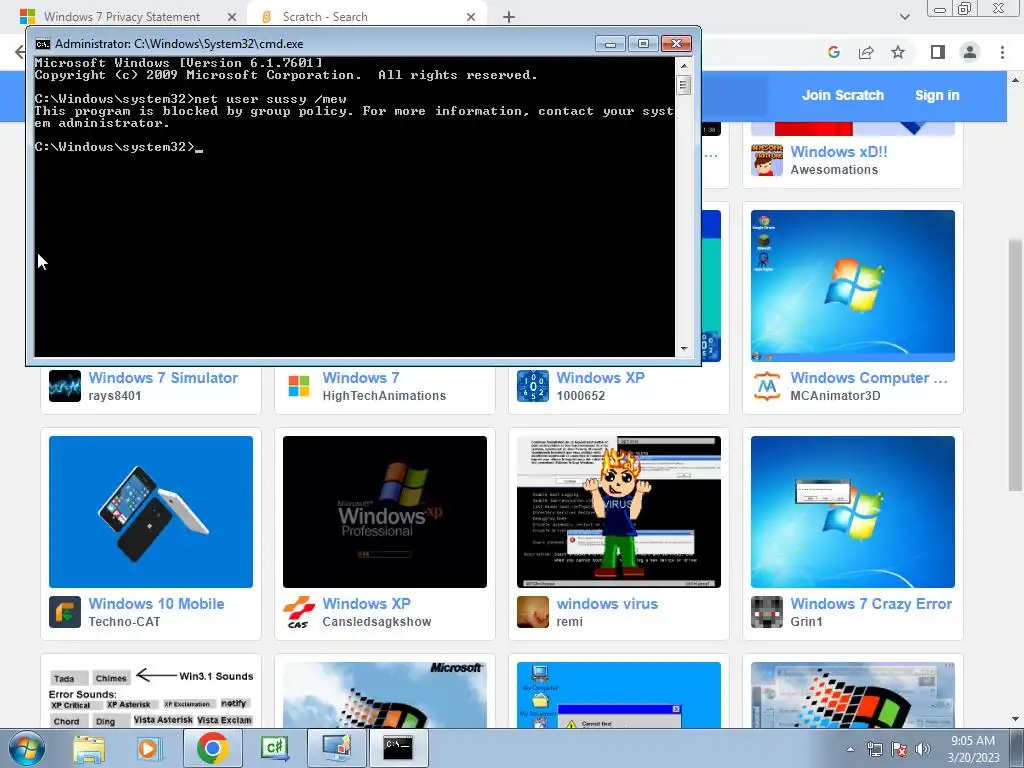Image resolution: width=1024 pixels, height=768 pixels.
Task: Open the C# app on the taskbar
Action: coord(275,748)
